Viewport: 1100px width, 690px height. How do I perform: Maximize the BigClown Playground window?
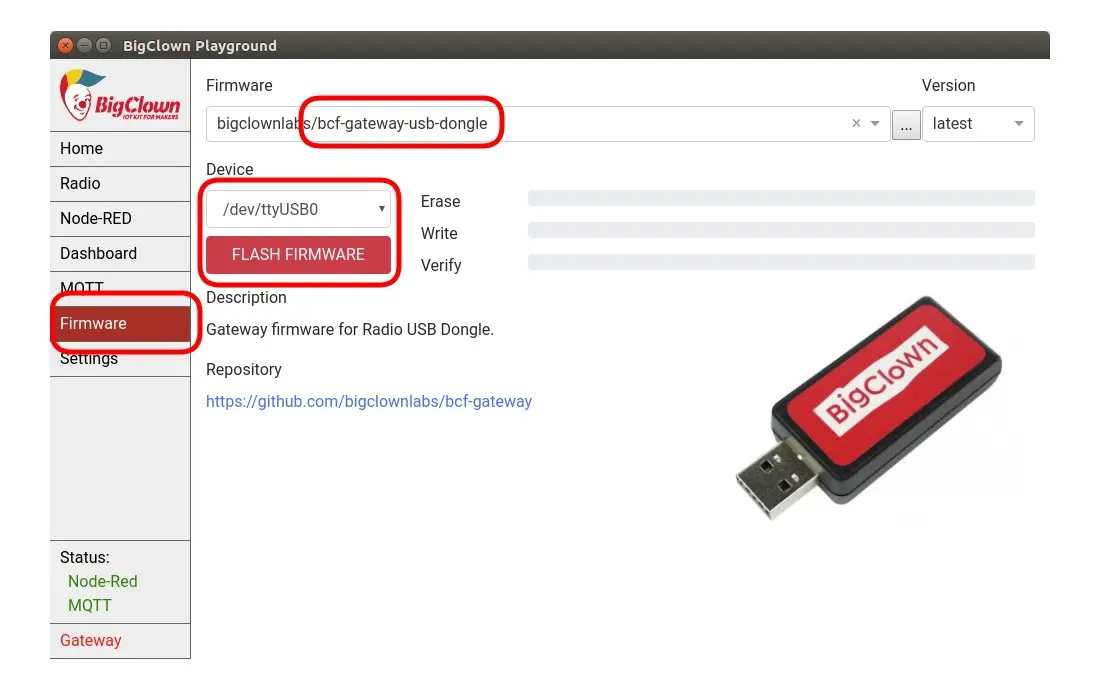point(103,46)
